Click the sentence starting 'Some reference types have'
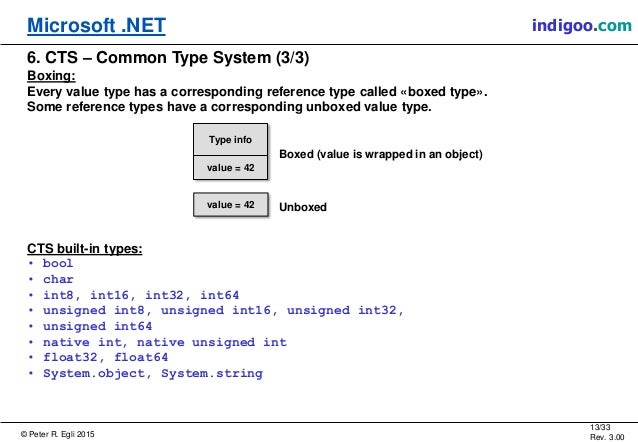 229,107
